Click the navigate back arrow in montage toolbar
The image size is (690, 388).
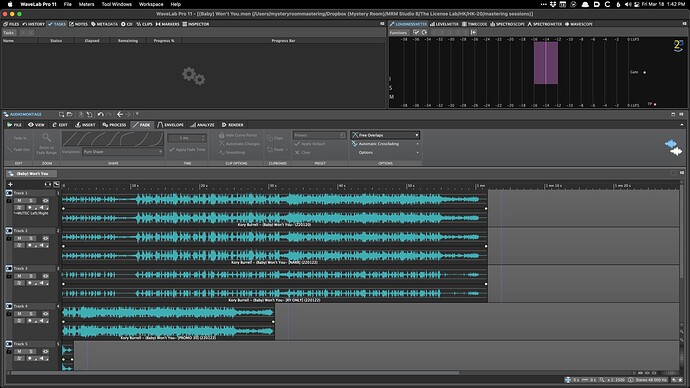tap(120, 114)
